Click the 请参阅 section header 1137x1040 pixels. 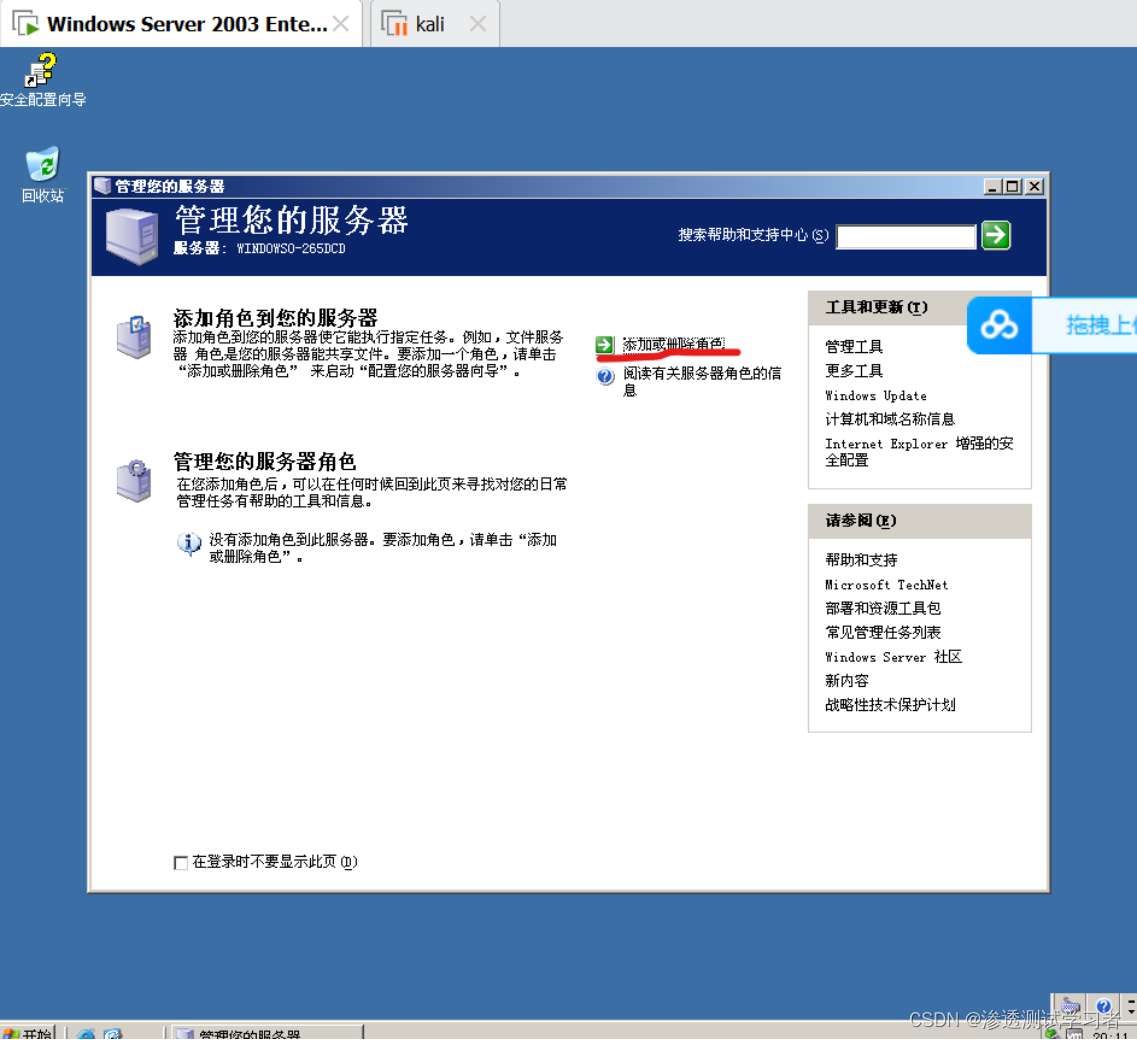[x=919, y=521]
